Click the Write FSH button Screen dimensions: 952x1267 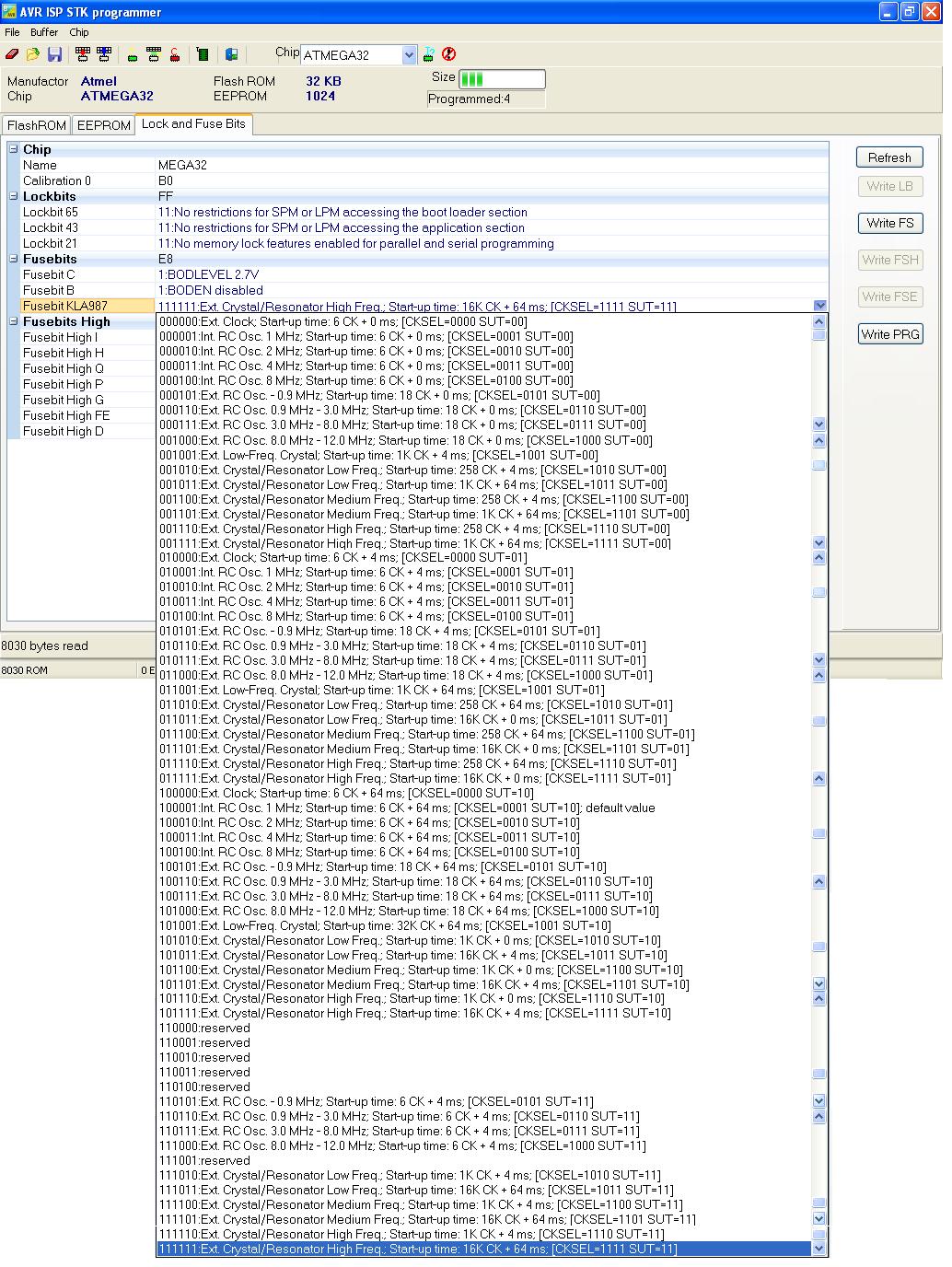889,260
